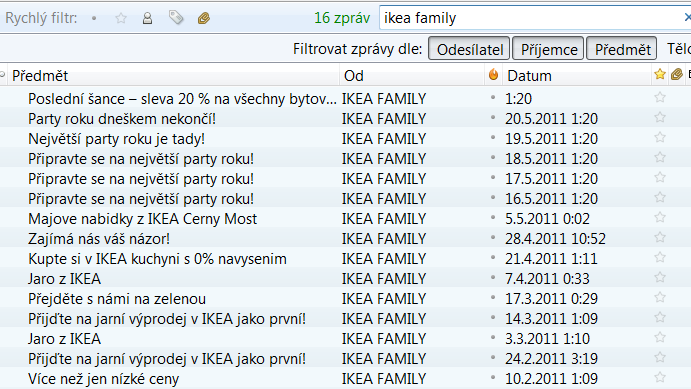Click the date 24.2.2011 3:19

[x=551, y=359]
